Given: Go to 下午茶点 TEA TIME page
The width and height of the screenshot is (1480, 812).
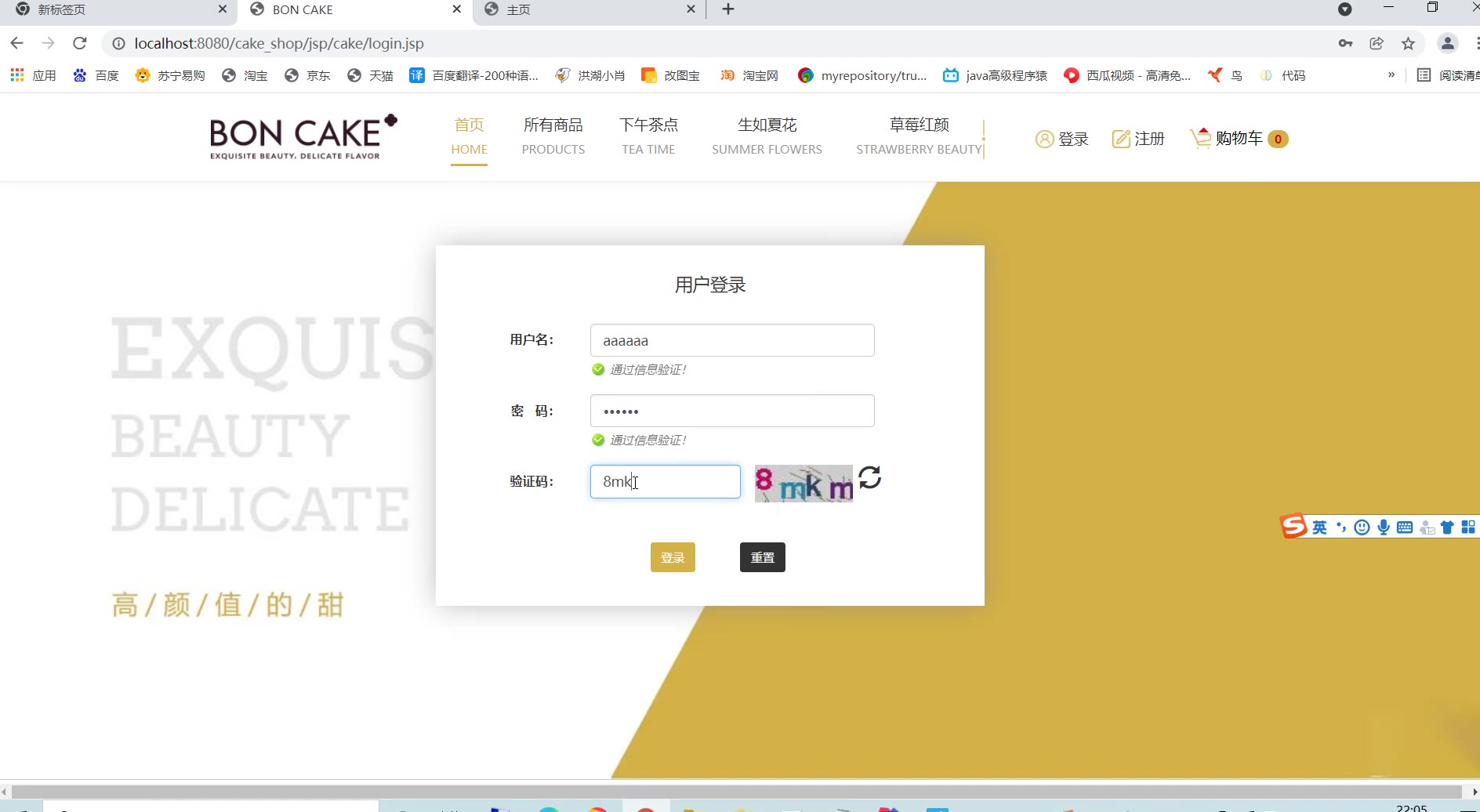Looking at the screenshot, I should coord(648,136).
